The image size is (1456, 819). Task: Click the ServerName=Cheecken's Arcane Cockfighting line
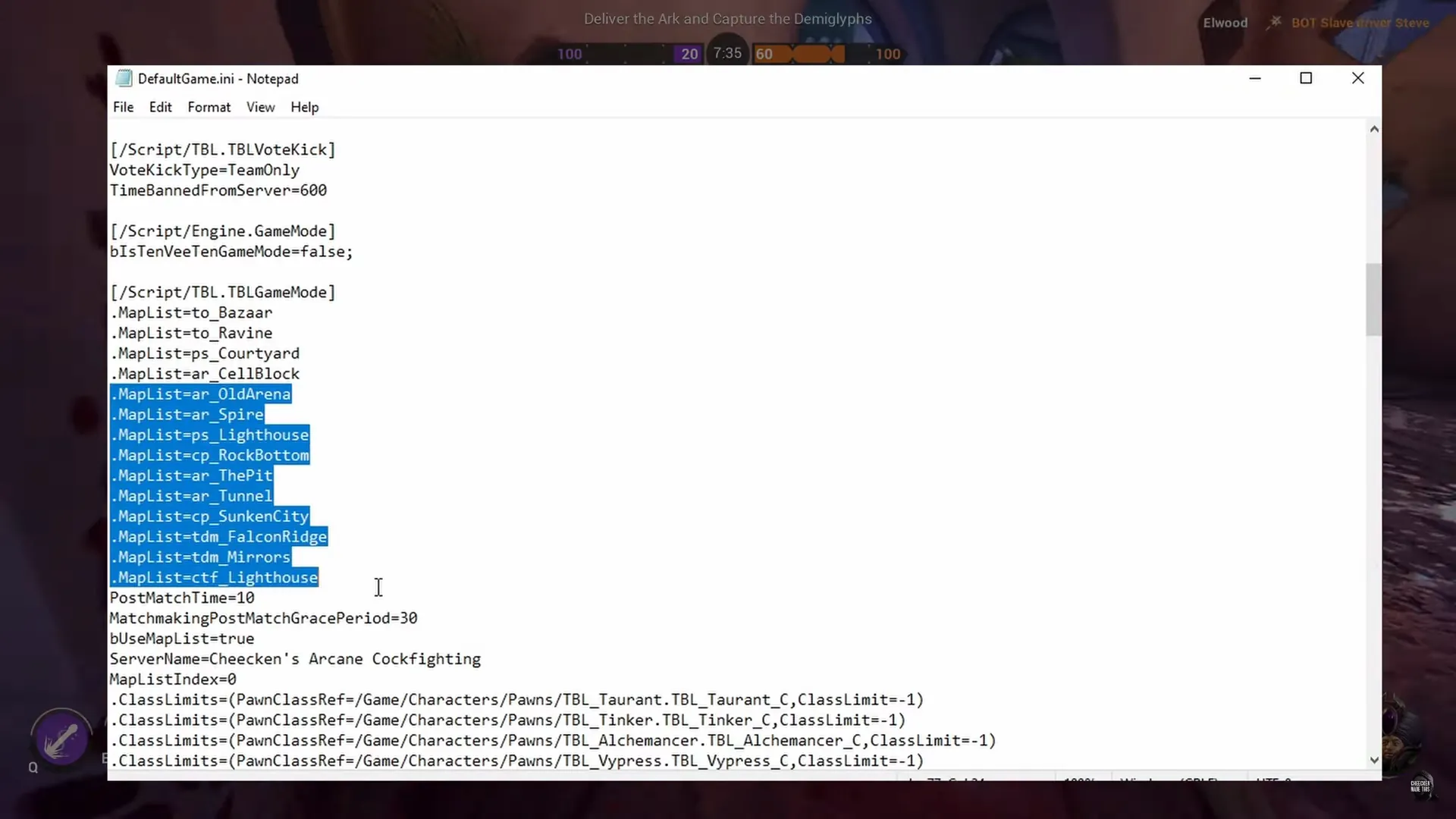[295, 659]
